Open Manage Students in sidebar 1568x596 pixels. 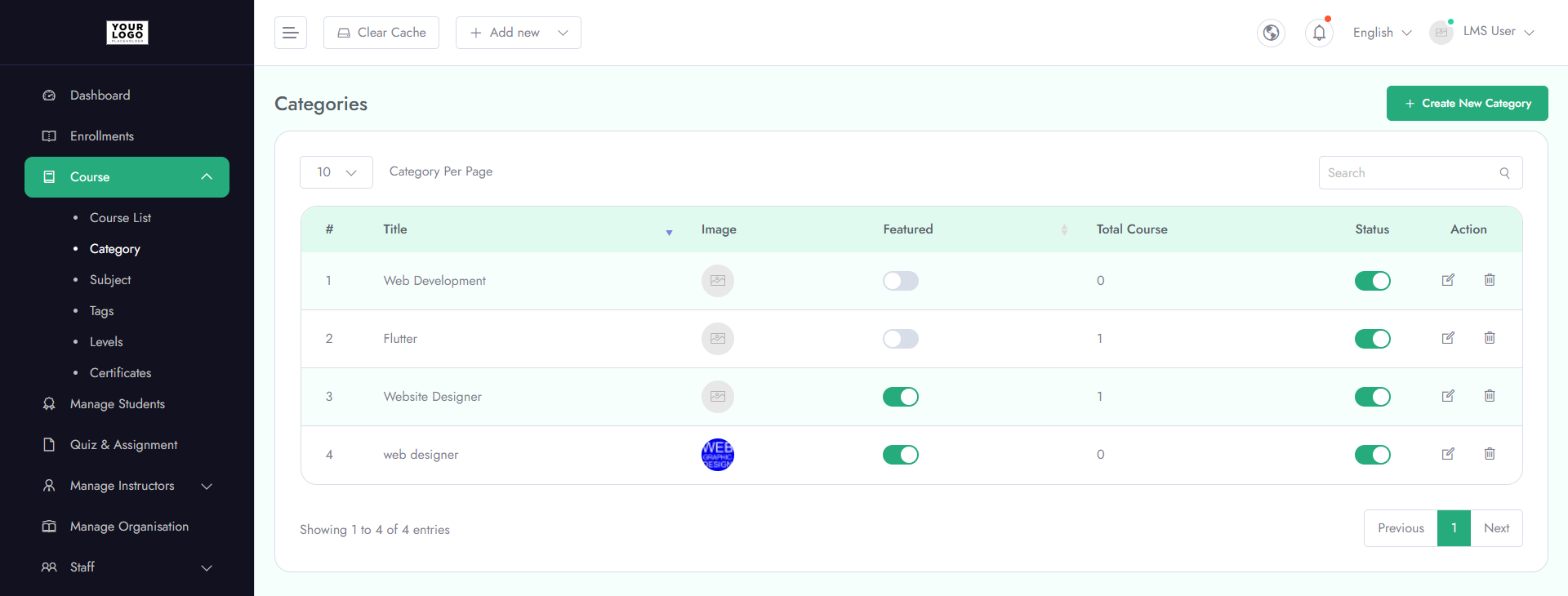coord(117,404)
